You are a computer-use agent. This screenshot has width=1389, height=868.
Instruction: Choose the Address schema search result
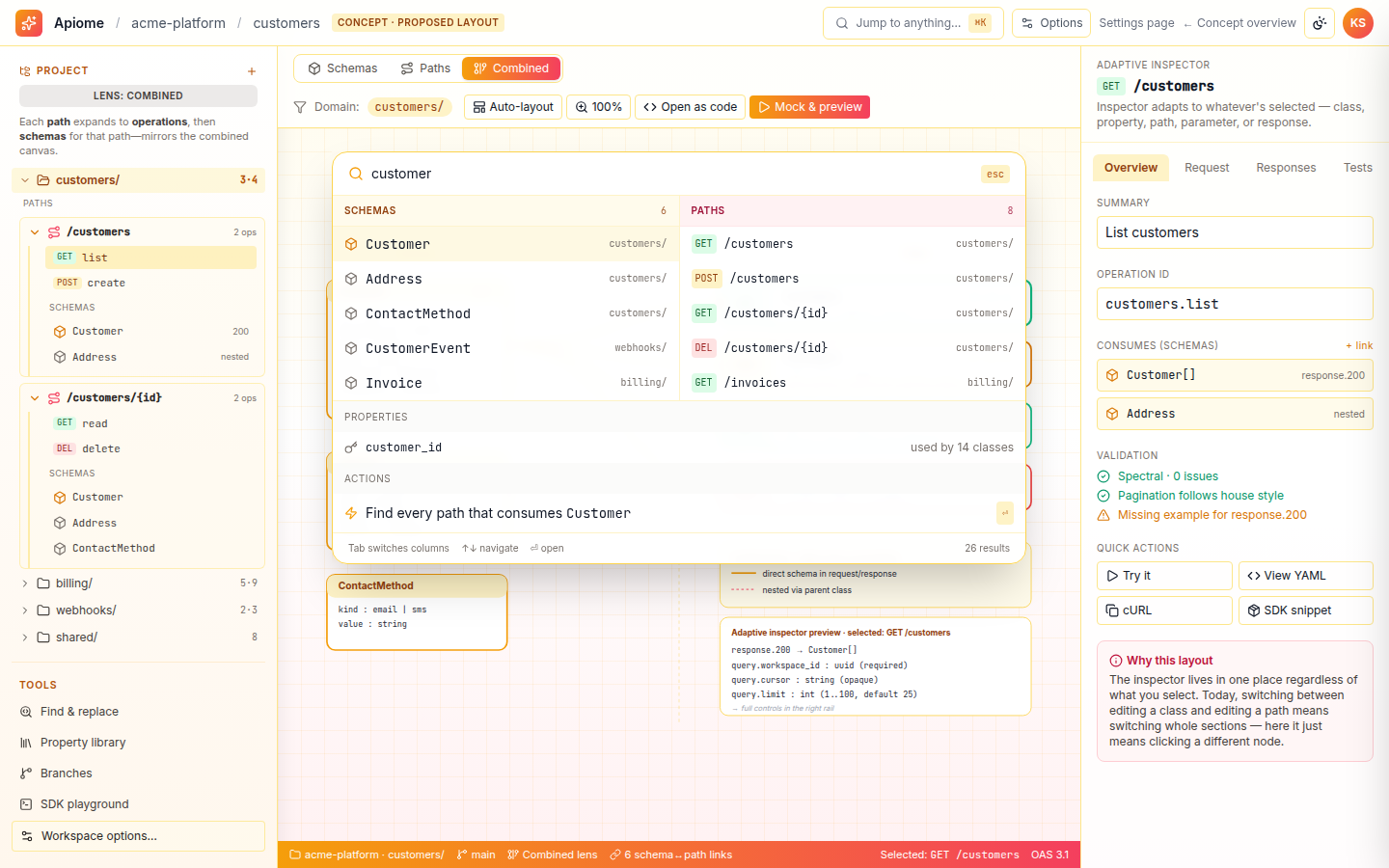[506, 279]
